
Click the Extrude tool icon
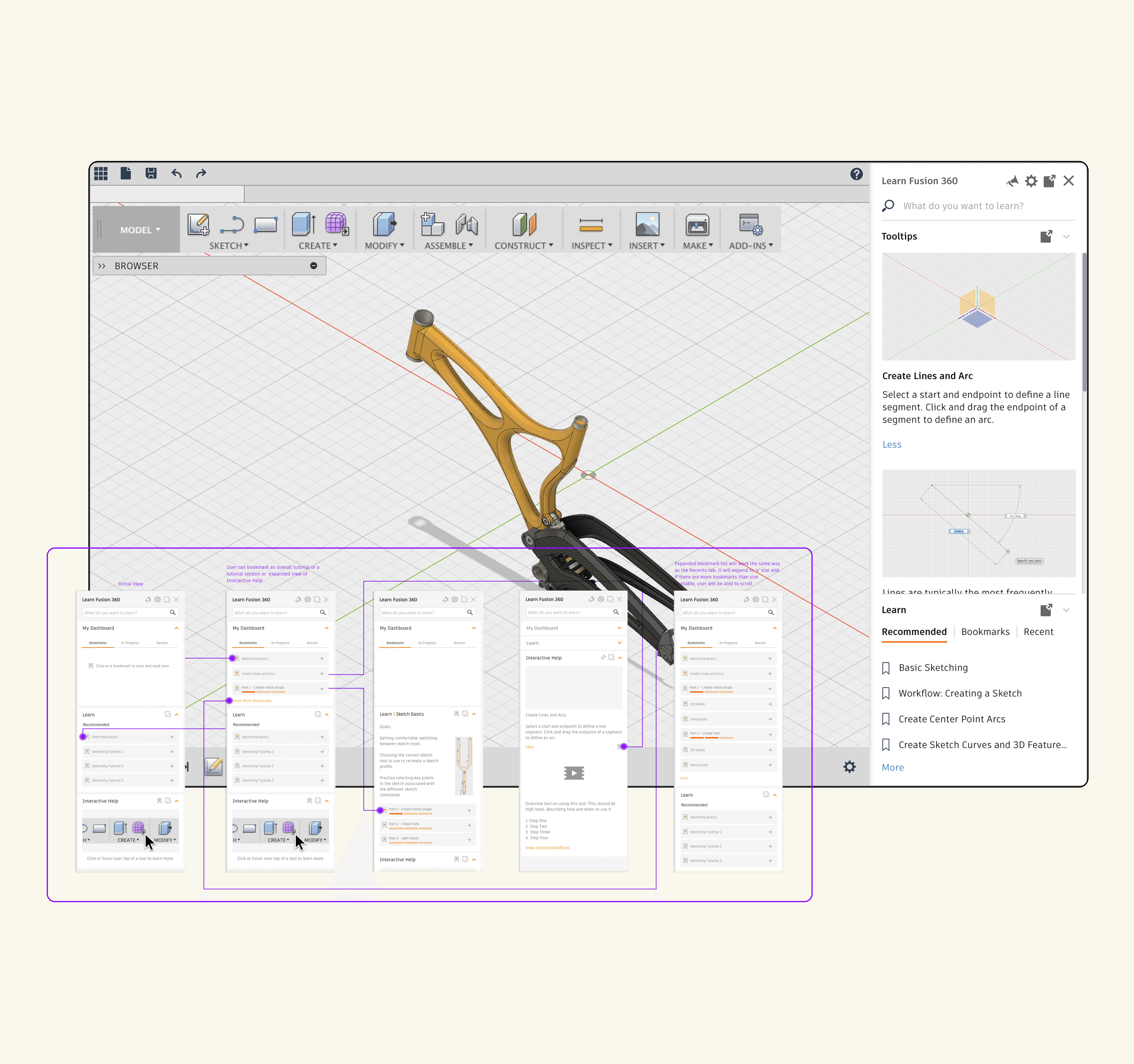tap(303, 224)
